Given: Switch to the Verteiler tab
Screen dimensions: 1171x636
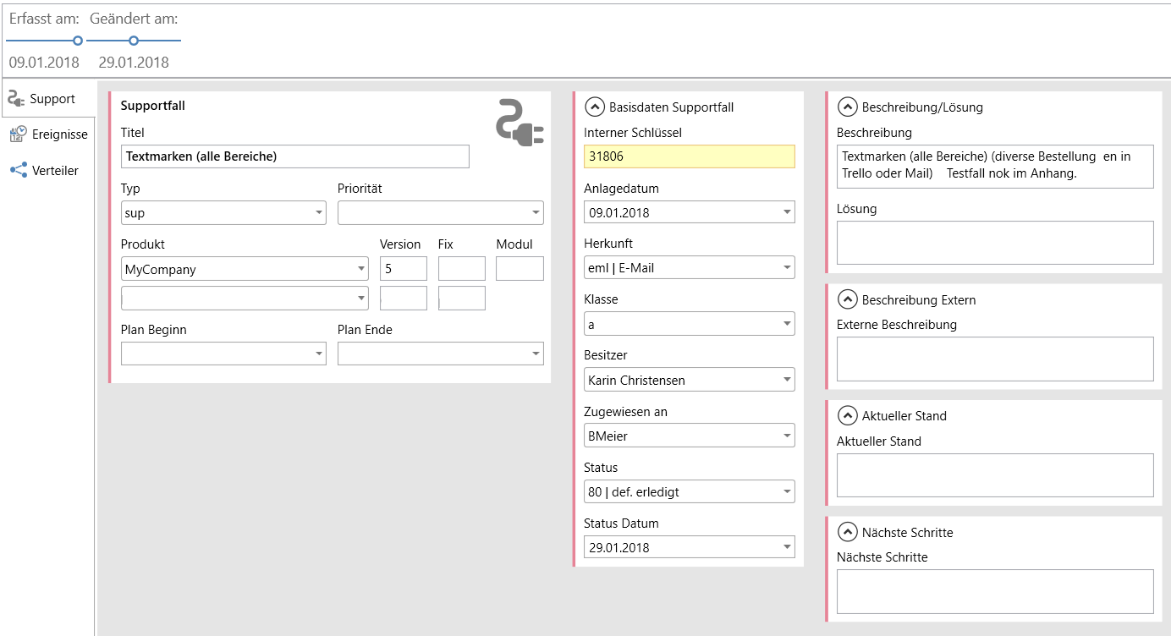Looking at the screenshot, I should 55,170.
